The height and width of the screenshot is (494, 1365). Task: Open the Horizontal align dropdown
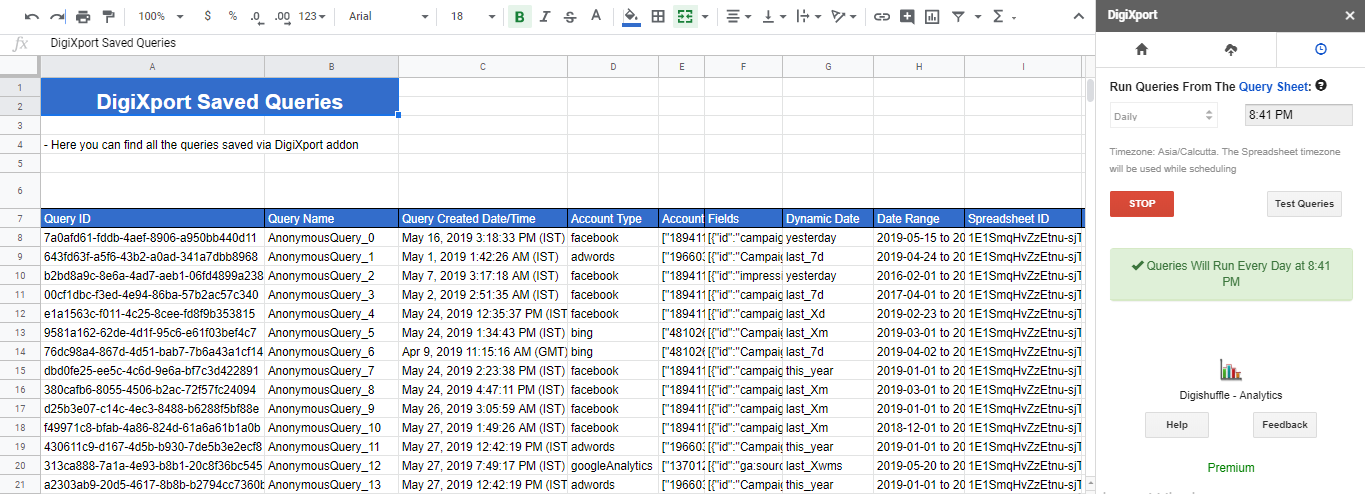click(739, 17)
